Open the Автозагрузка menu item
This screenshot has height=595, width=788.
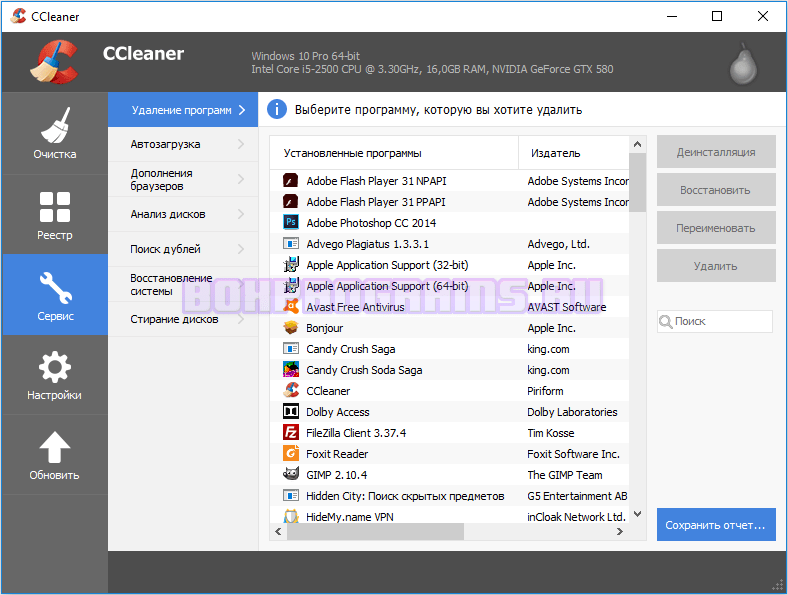point(183,144)
